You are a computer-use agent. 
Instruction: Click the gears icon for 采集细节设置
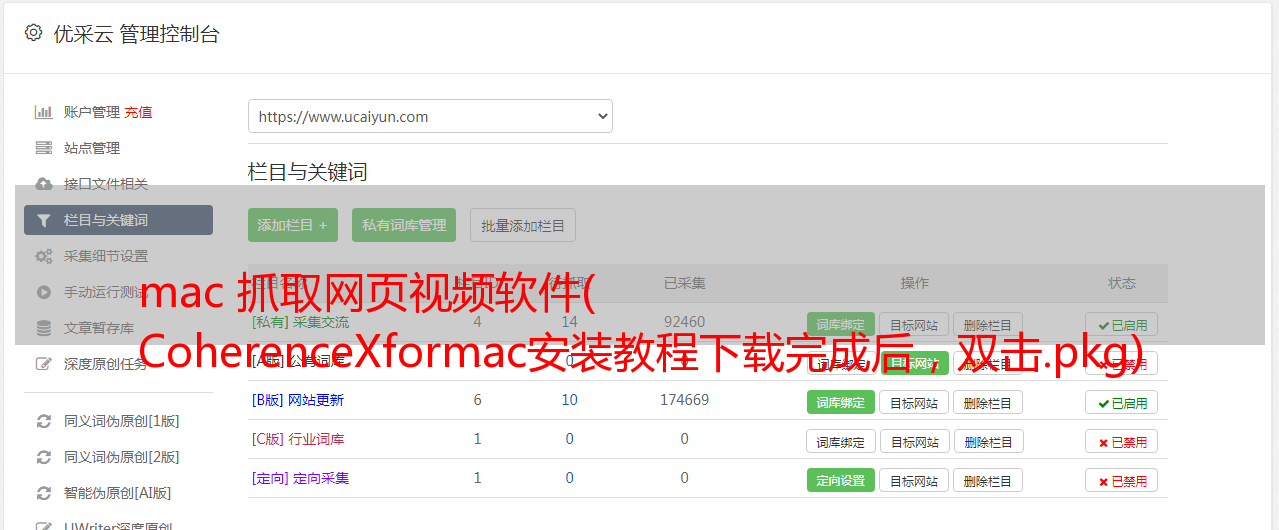pos(44,256)
